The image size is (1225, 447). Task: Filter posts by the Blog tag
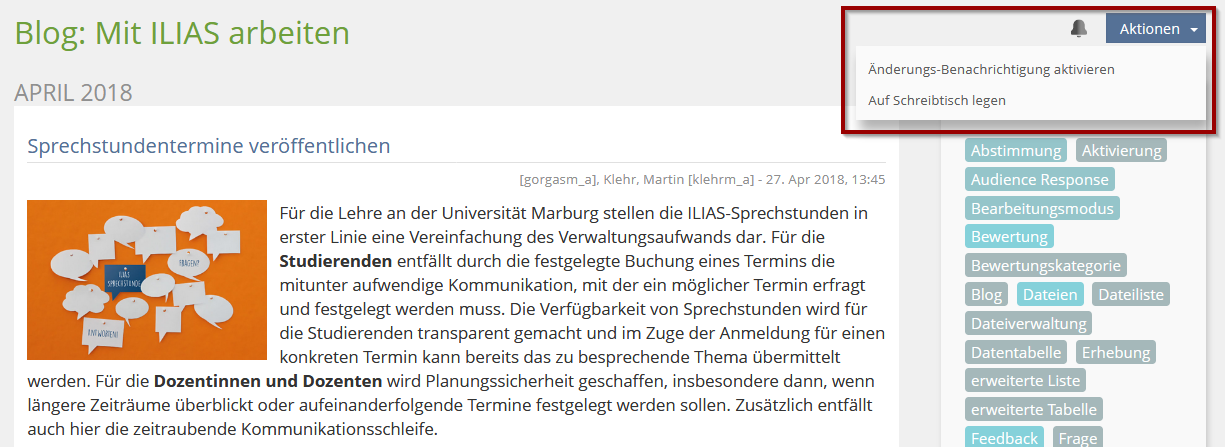click(986, 295)
